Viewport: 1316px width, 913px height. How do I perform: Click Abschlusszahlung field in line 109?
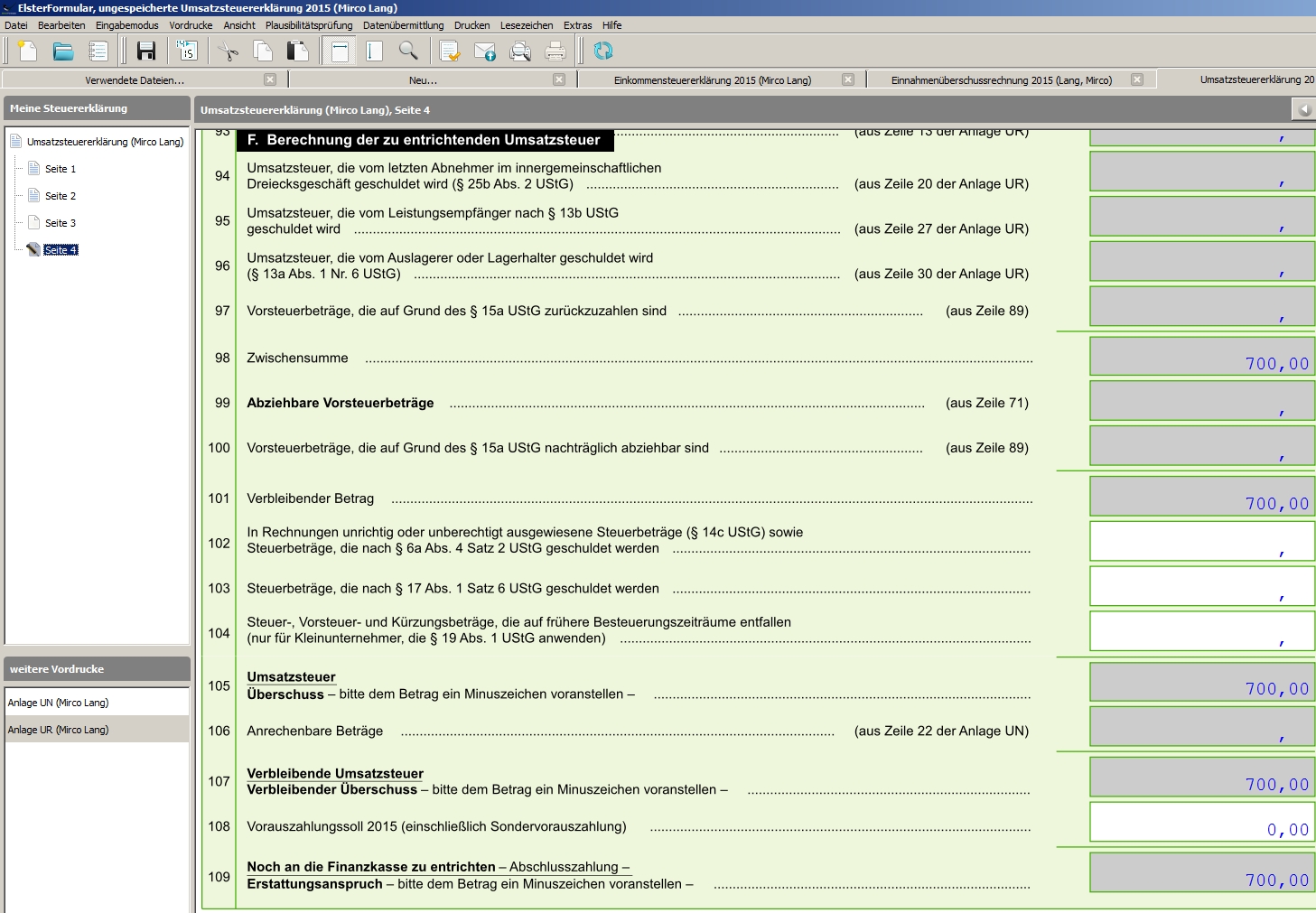[x=1202, y=872]
